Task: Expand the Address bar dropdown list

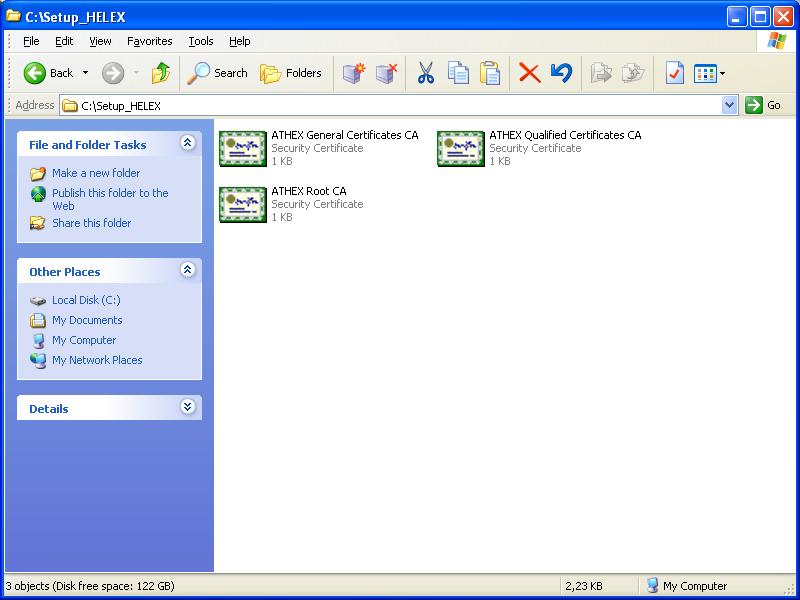Action: tap(730, 106)
